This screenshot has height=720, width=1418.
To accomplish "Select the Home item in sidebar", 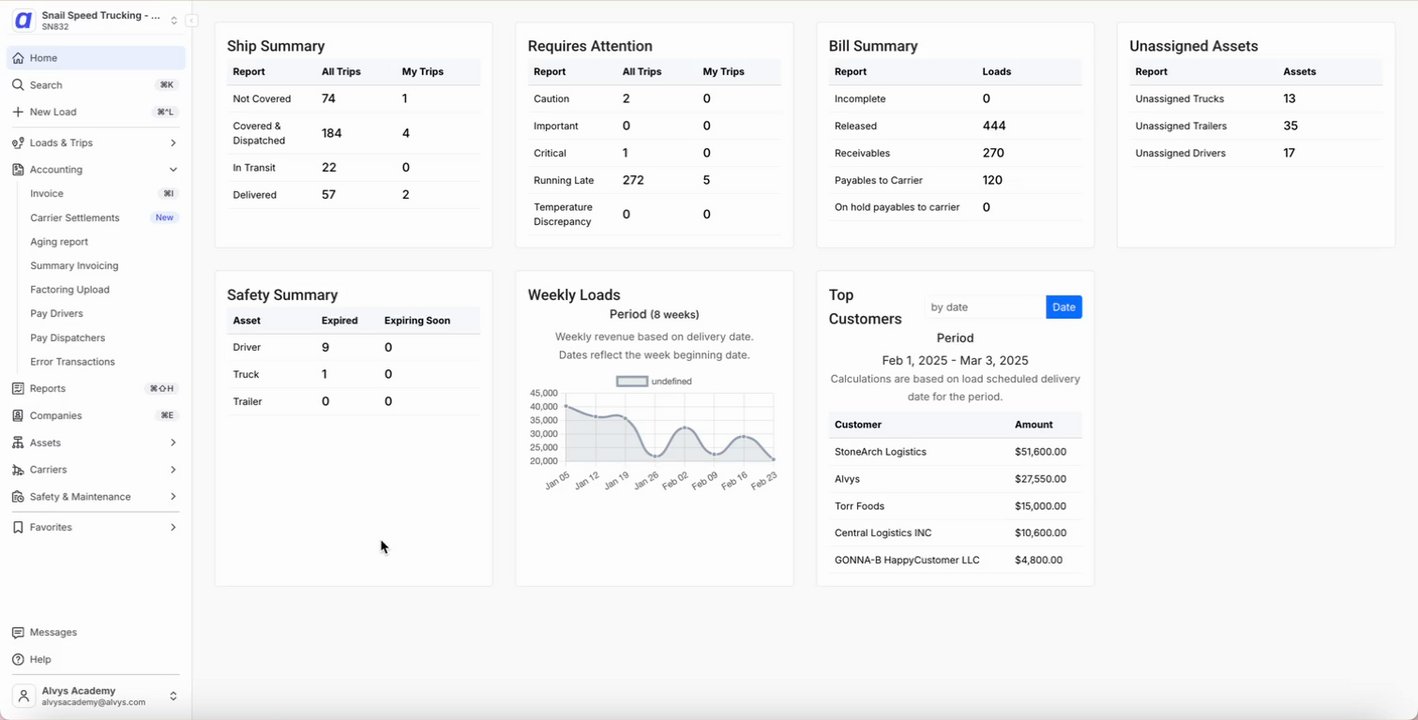I will point(96,58).
